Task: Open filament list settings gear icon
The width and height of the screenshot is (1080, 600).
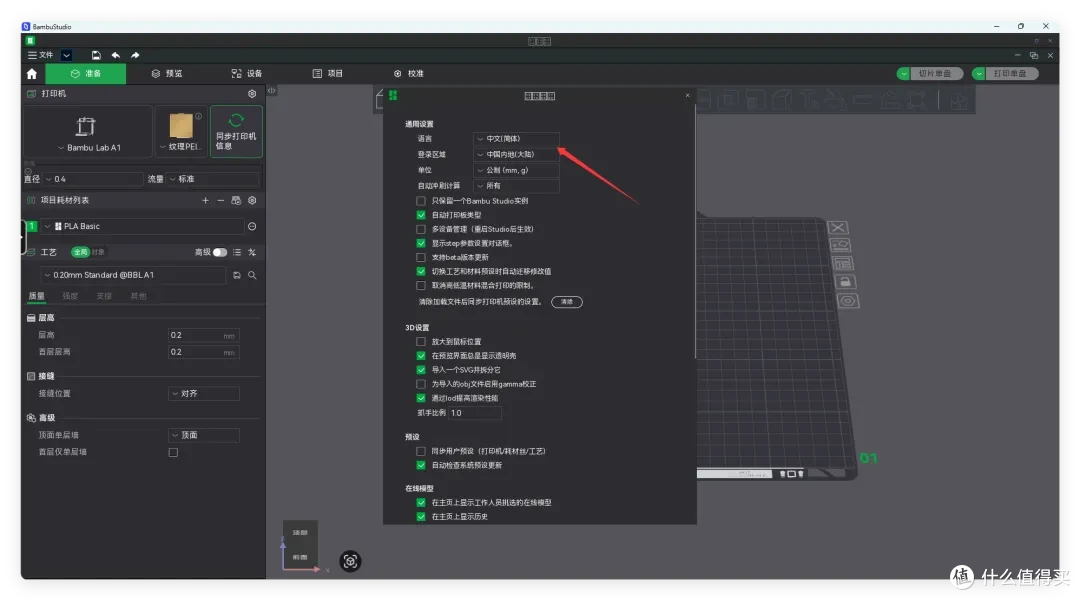Action: tap(252, 200)
